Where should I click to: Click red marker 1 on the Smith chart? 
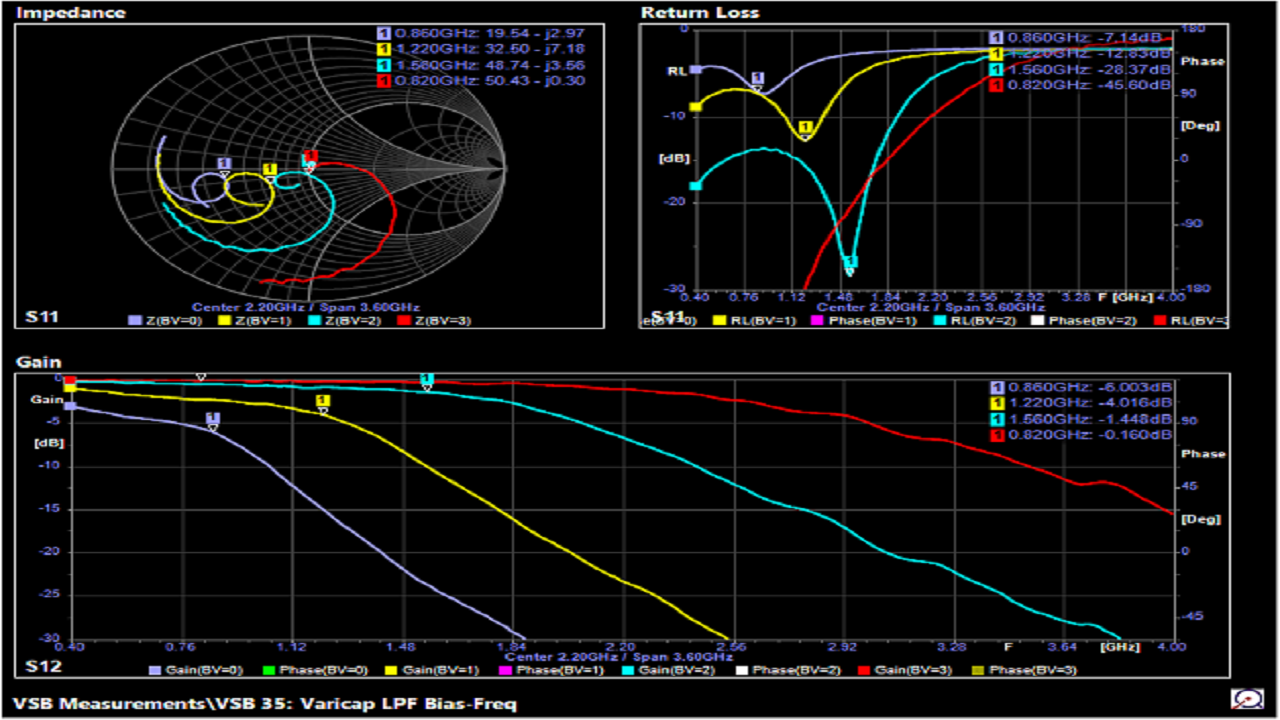click(x=310, y=157)
